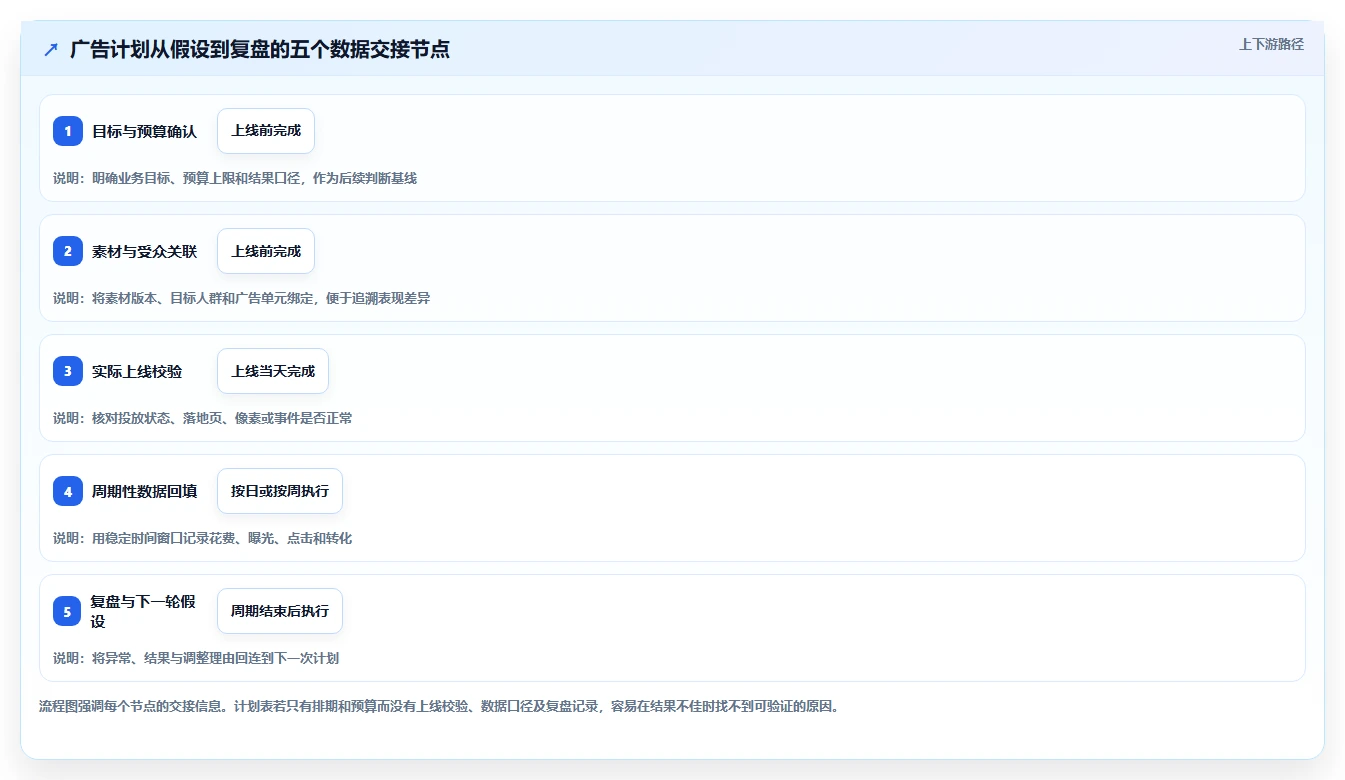Click the footer note starting 流程图强调每个节点
Screen dimensions: 1345x780
click(439, 706)
